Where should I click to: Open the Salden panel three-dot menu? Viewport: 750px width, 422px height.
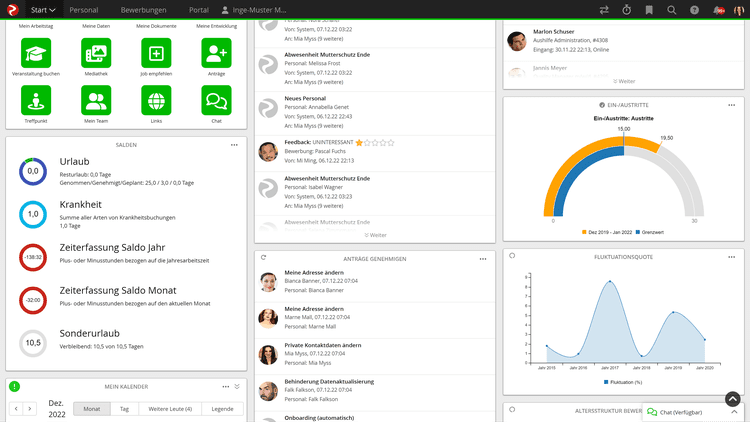[x=234, y=145]
